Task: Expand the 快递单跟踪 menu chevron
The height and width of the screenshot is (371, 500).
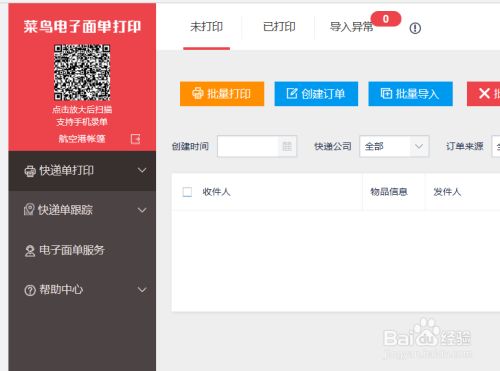Action: tap(142, 210)
